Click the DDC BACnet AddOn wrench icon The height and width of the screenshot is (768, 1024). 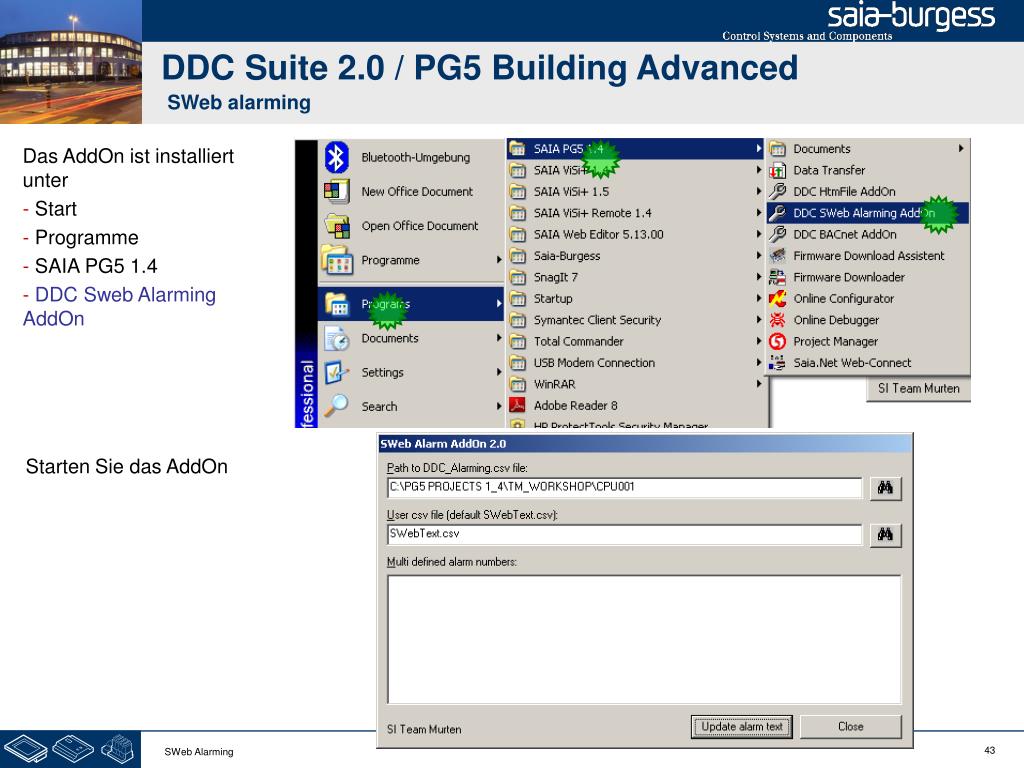[x=777, y=234]
